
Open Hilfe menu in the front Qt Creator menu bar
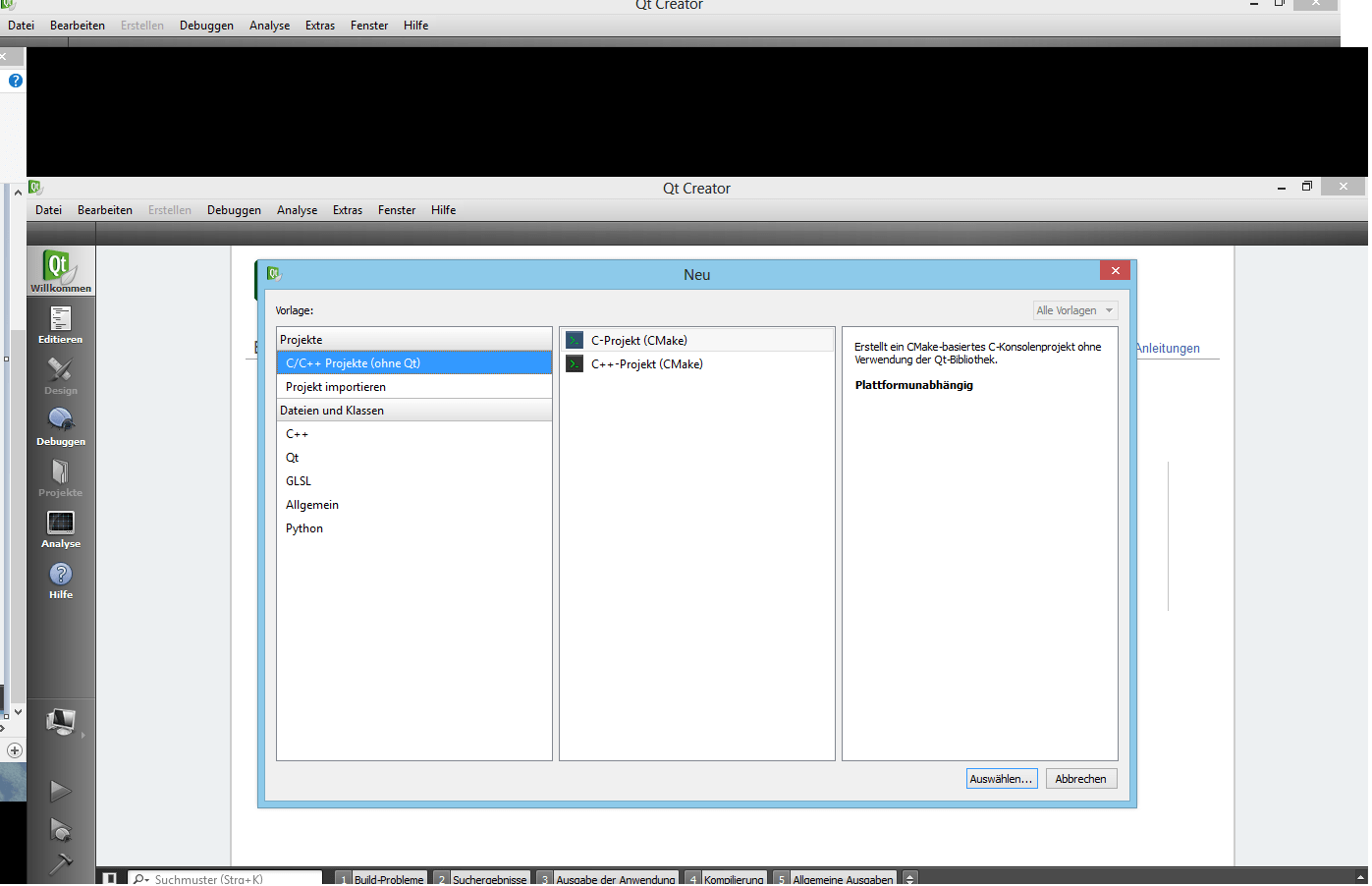click(443, 210)
